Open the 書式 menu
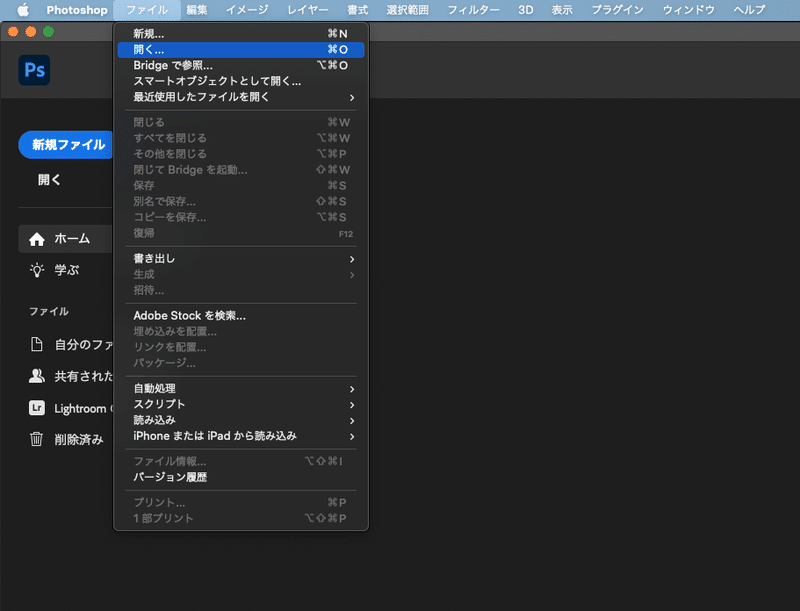The height and width of the screenshot is (611, 800). 358,10
